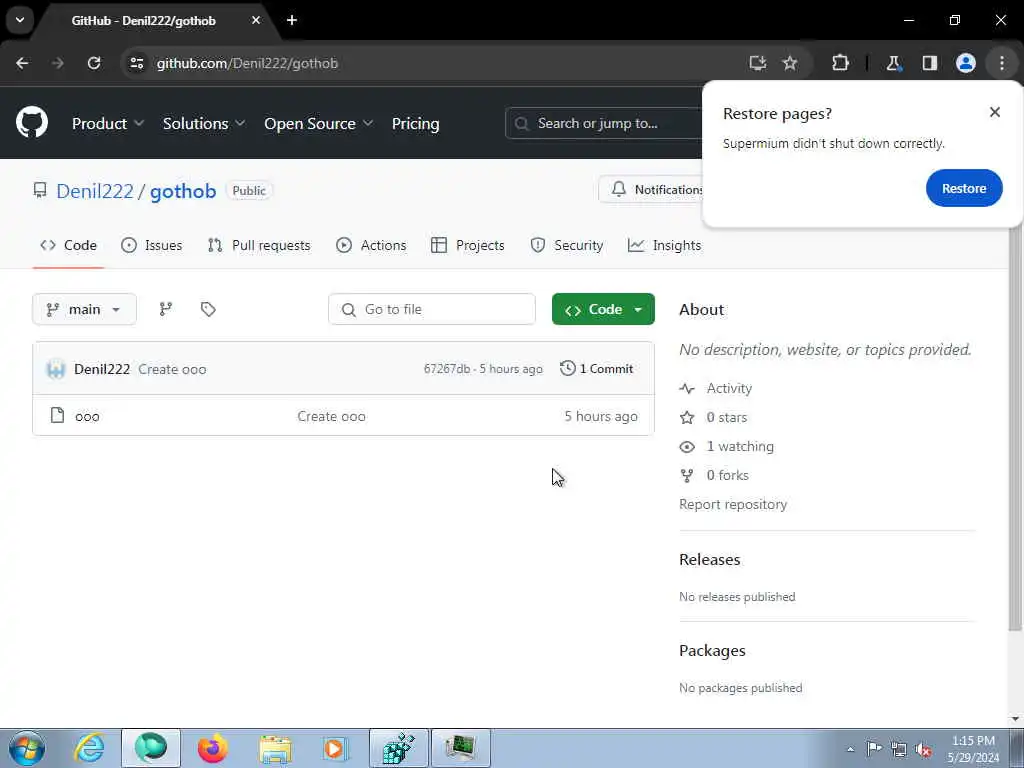
Task: Open the browser profile avatar
Action: [x=966, y=63]
